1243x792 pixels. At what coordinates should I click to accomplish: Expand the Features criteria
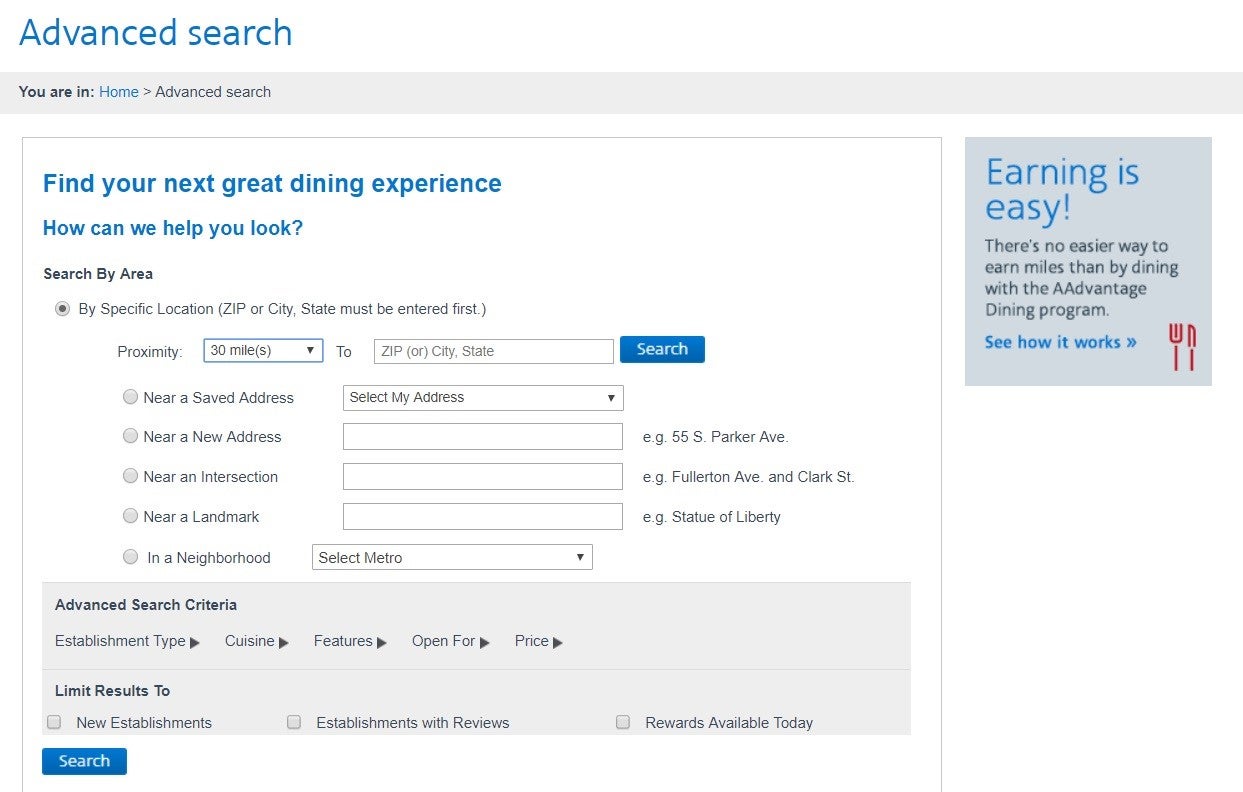[350, 642]
